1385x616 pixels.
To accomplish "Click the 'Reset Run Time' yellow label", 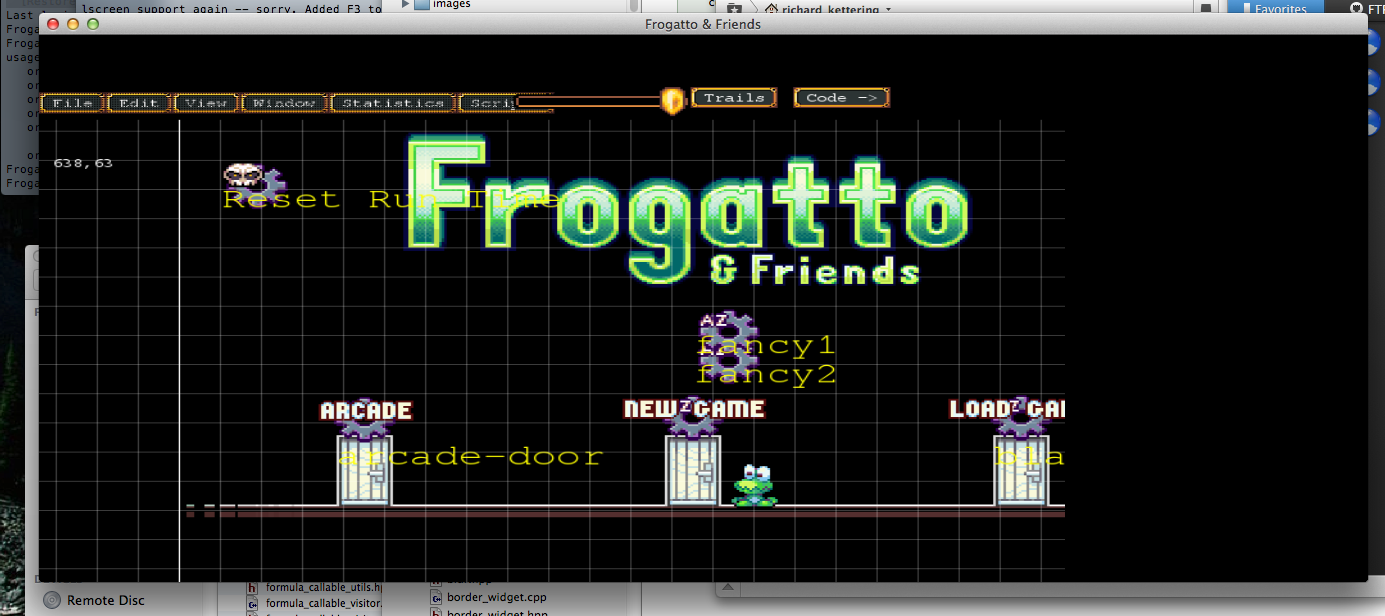I will [x=391, y=200].
